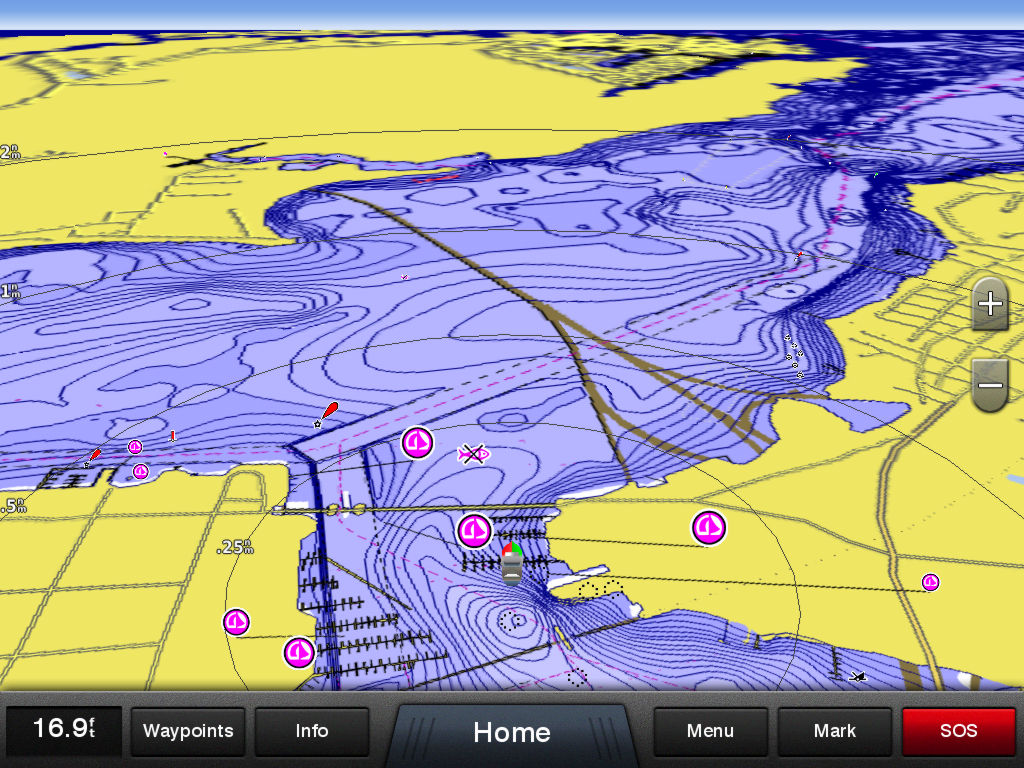Tap the Info button
The width and height of the screenshot is (1024, 768).
[312, 731]
